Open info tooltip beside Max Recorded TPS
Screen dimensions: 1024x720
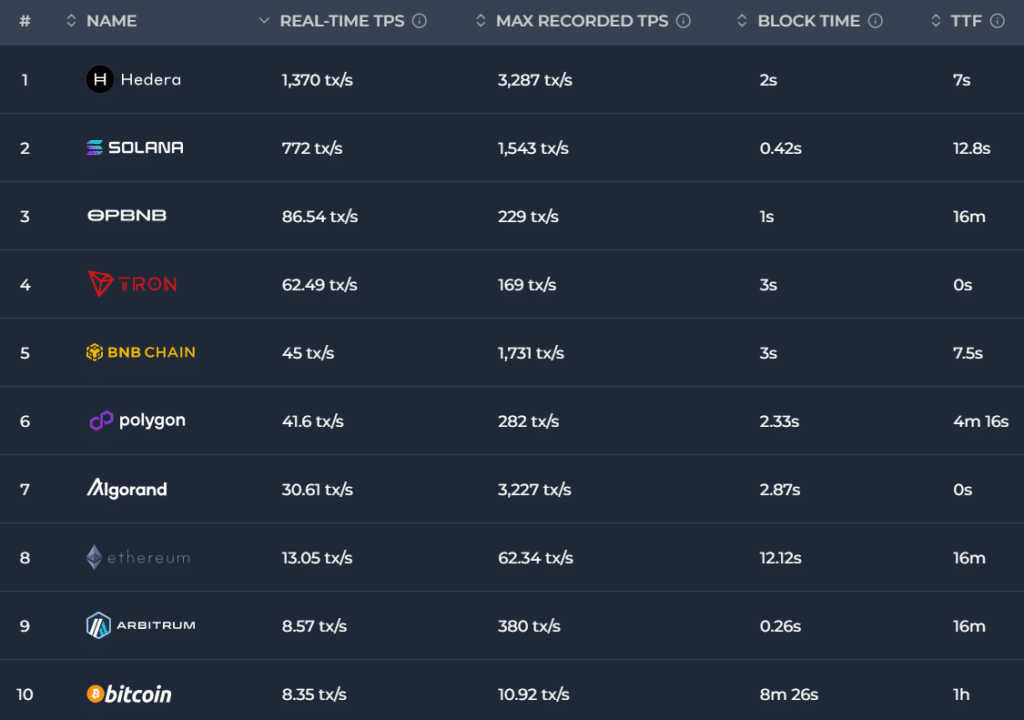tap(683, 21)
